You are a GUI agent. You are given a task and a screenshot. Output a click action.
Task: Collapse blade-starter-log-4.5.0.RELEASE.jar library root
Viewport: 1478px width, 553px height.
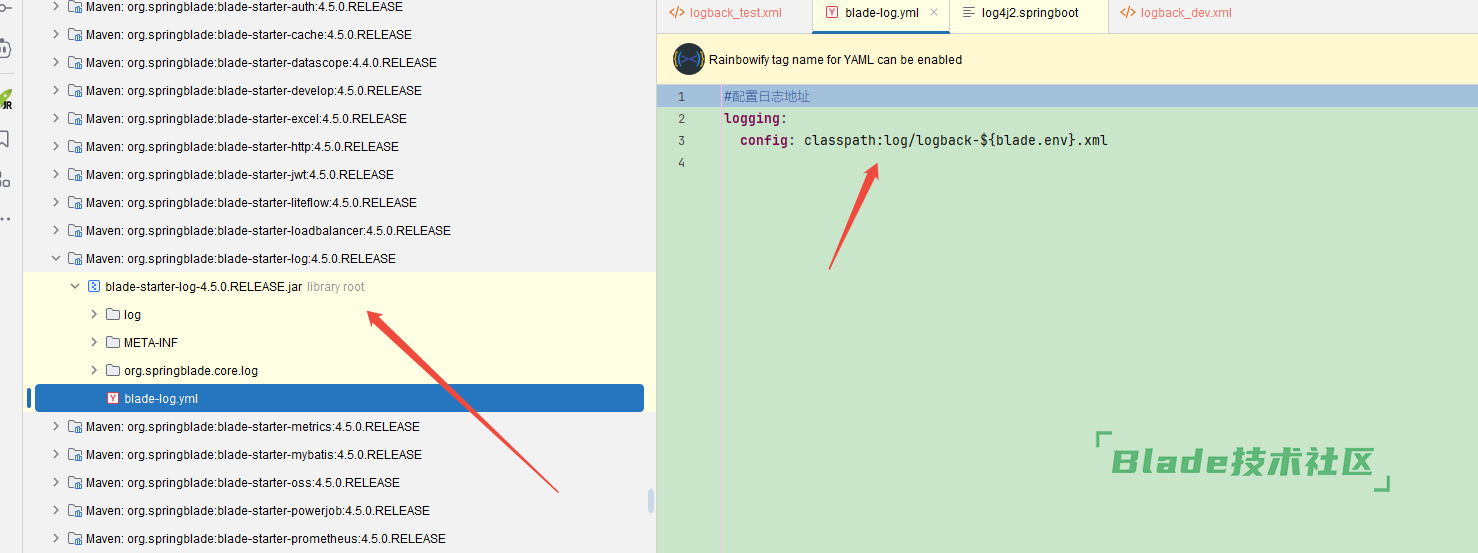(75, 286)
